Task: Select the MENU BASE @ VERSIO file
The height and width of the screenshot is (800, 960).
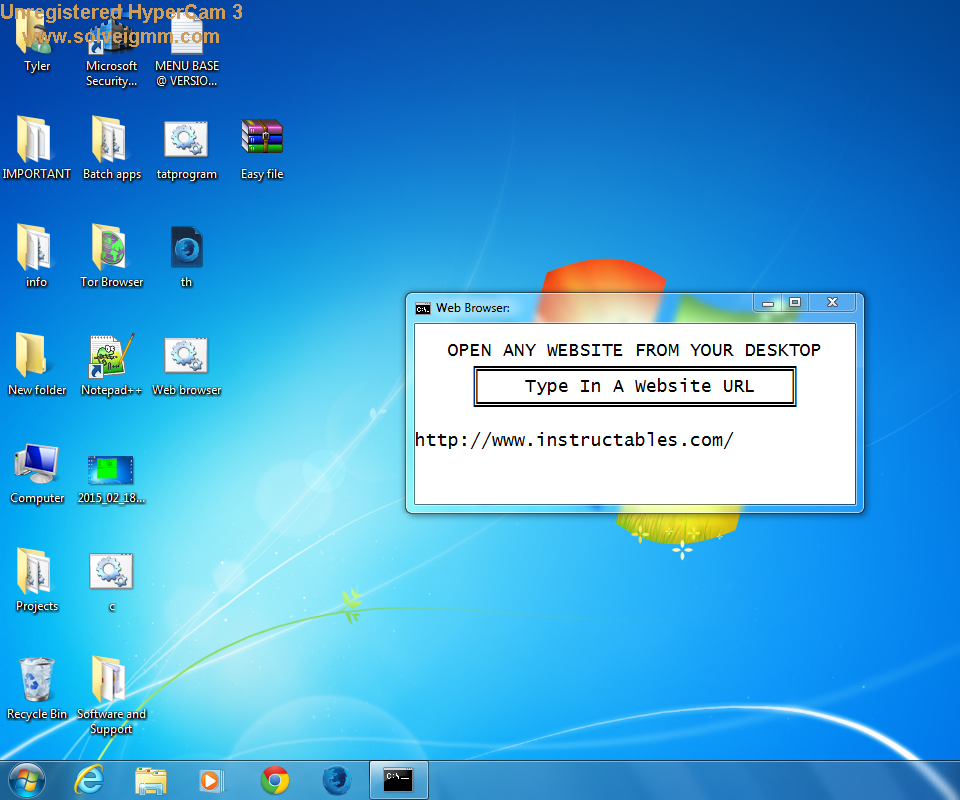Action: [x=187, y=48]
